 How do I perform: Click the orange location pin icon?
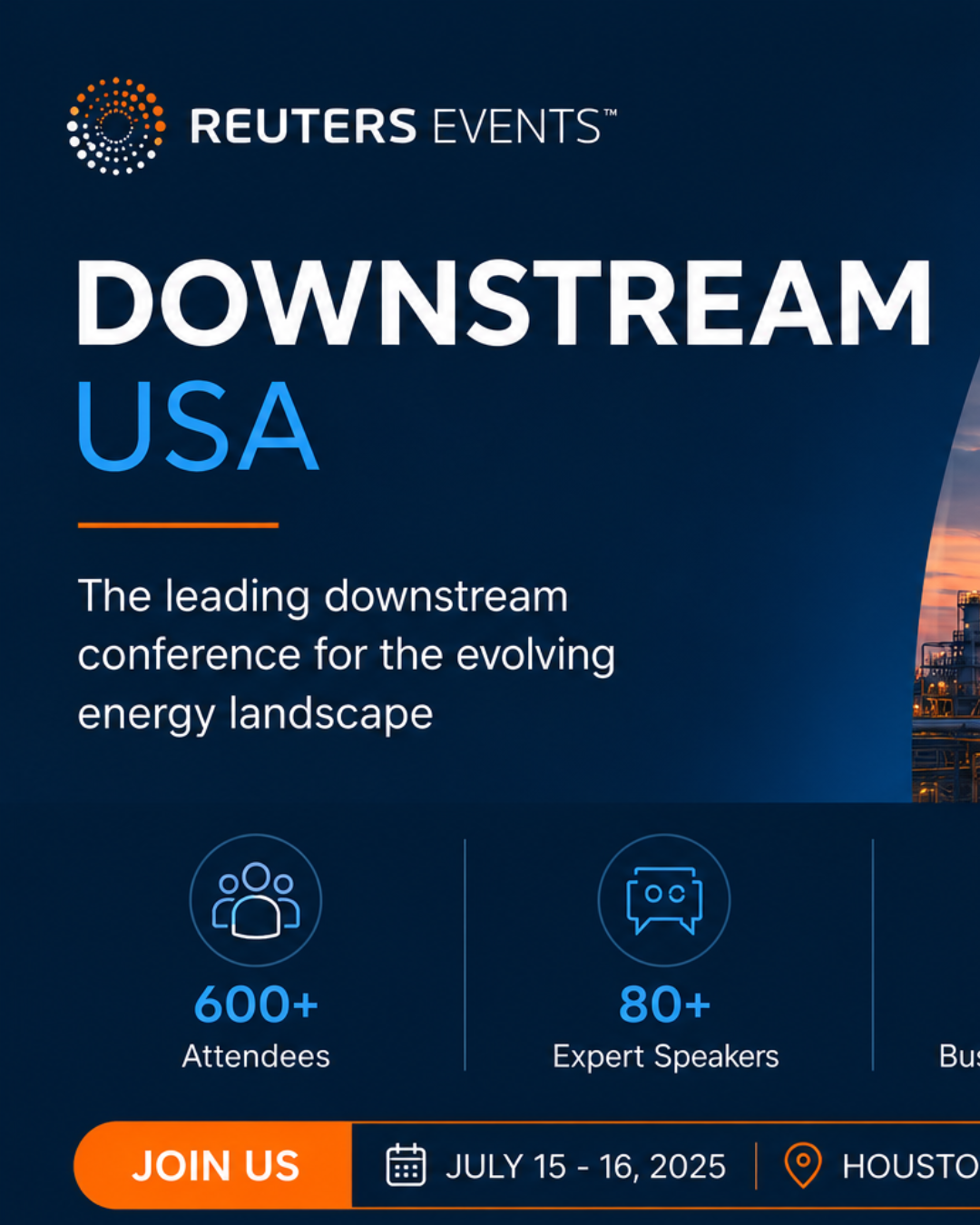coord(802,1165)
